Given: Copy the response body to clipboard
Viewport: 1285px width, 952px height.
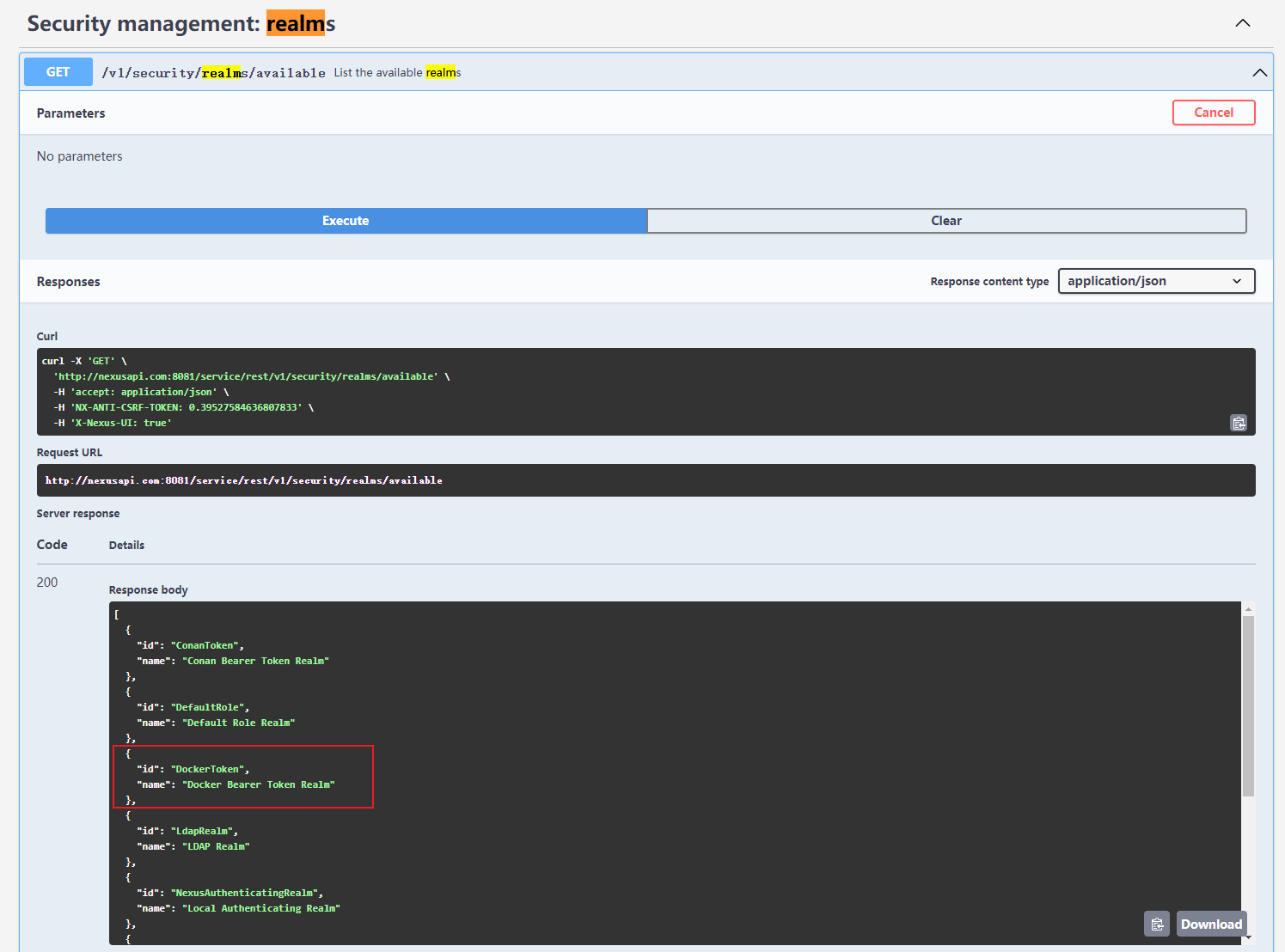Looking at the screenshot, I should 1157,924.
